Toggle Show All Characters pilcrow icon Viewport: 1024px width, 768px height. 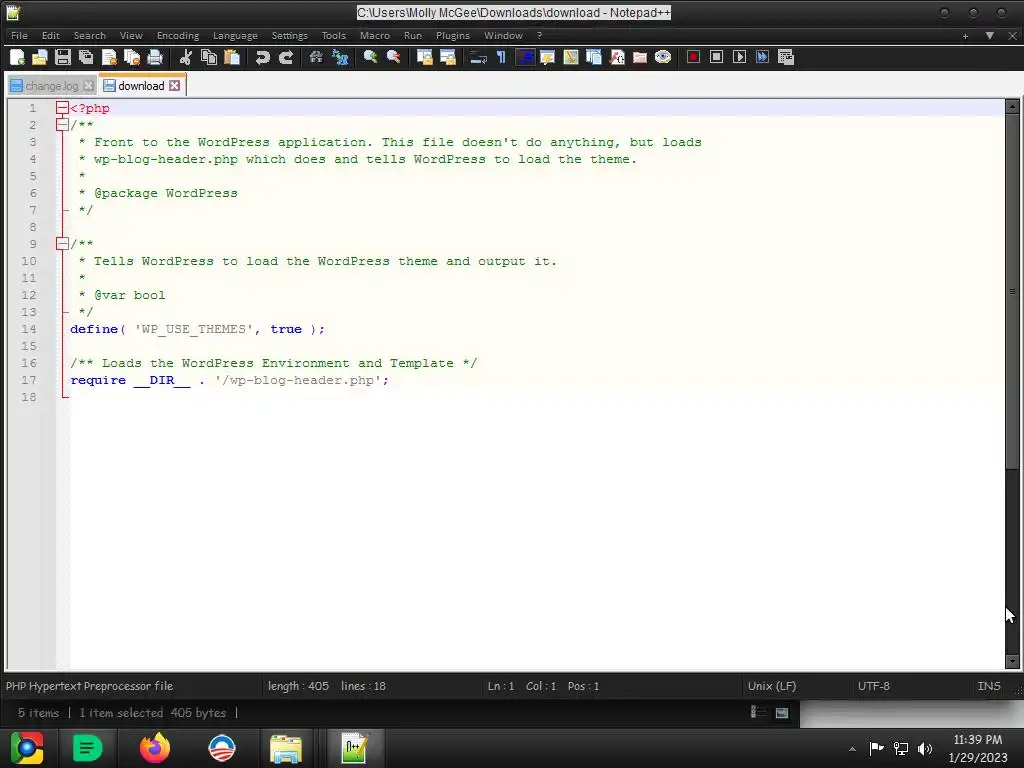[x=501, y=57]
